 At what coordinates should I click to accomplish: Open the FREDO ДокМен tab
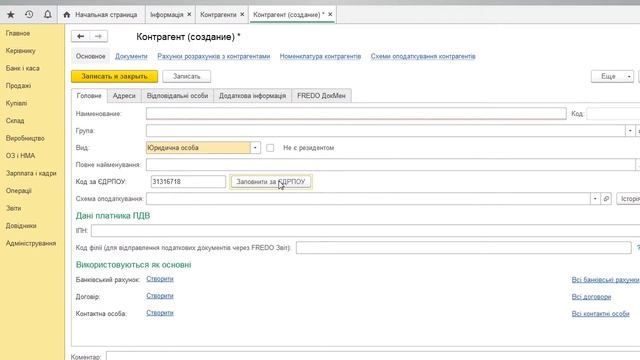(321, 96)
